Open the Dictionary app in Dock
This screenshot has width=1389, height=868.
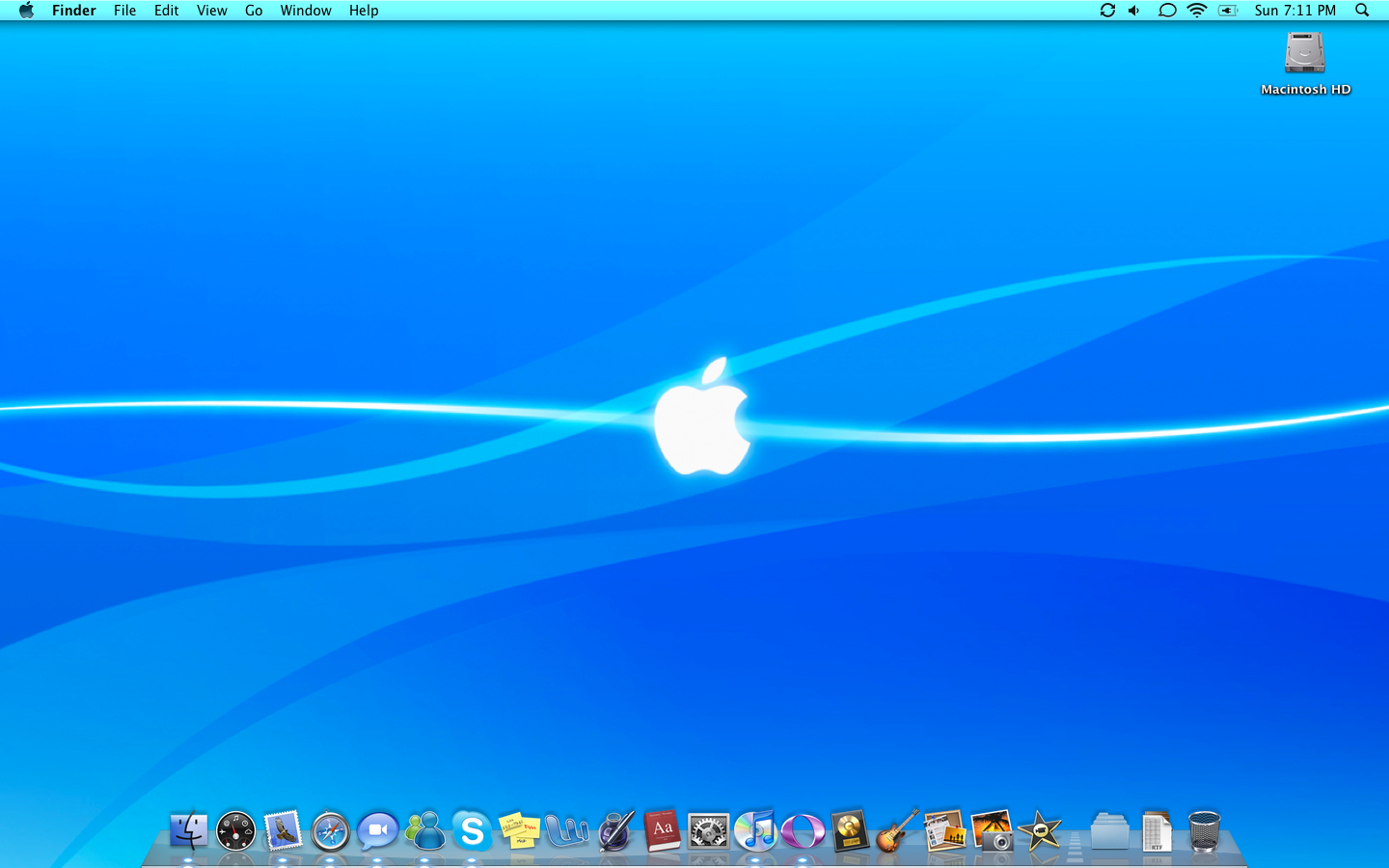tap(662, 830)
